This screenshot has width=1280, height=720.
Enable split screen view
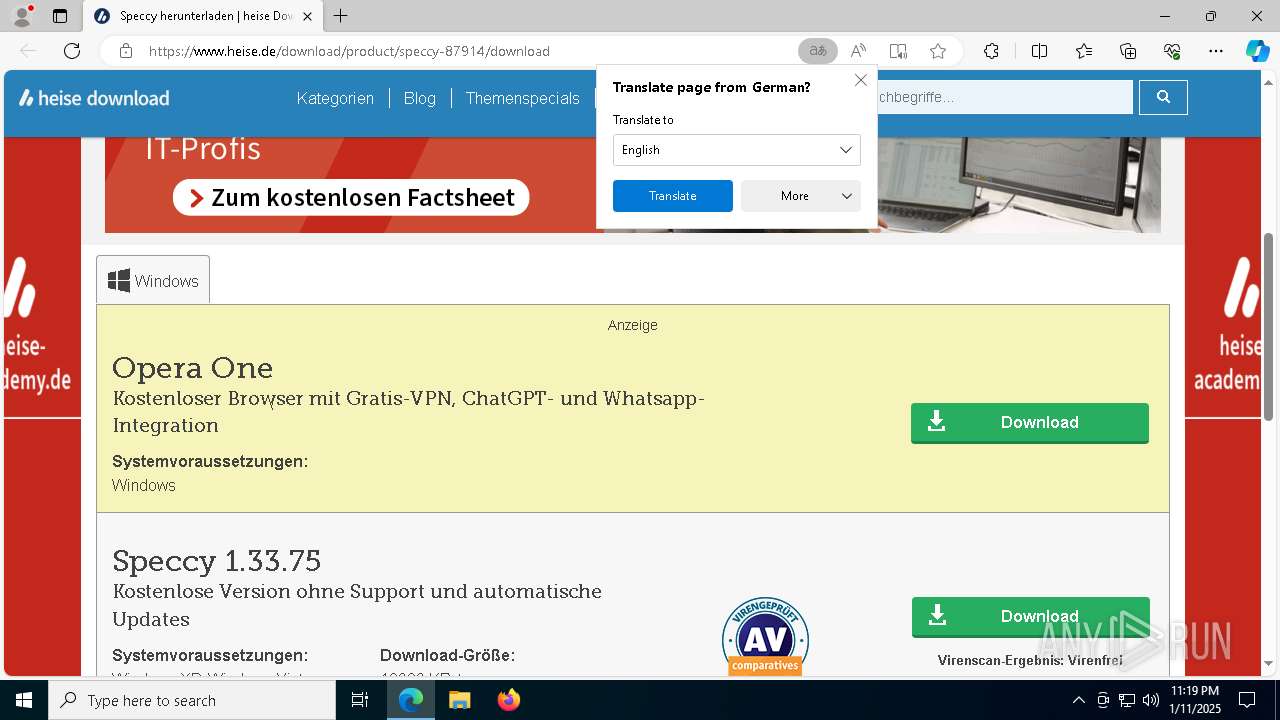click(1040, 51)
